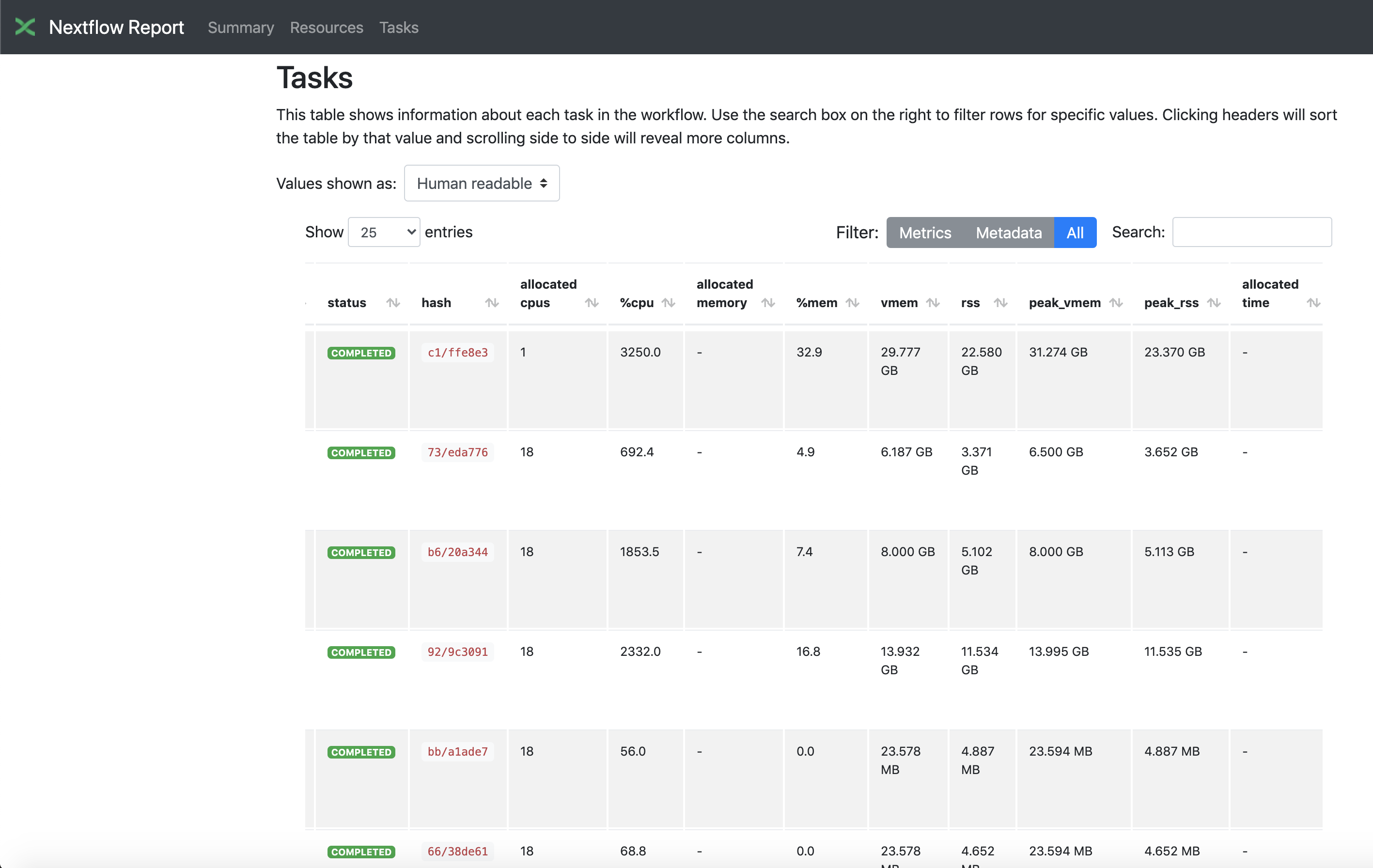The height and width of the screenshot is (868, 1373).
Task: Sort by allocated memory sort icon
Action: 768,303
